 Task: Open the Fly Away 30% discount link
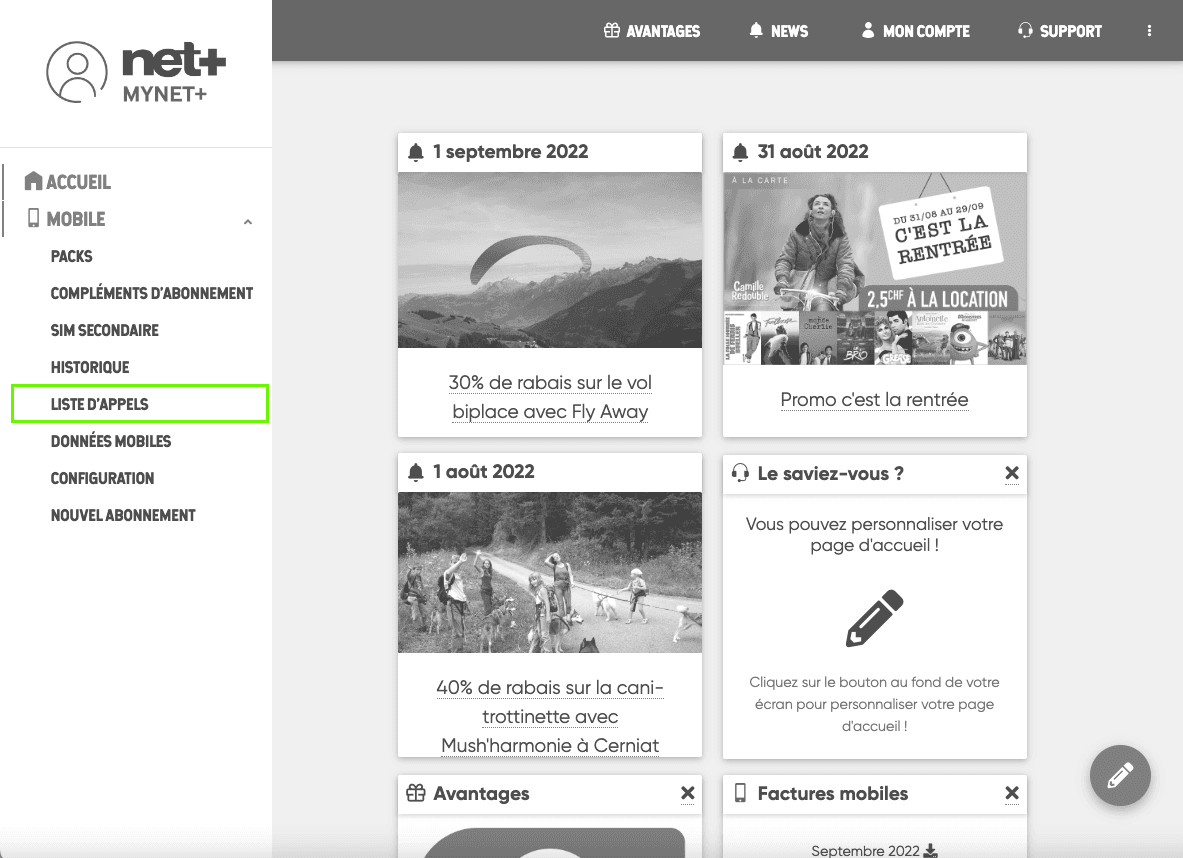550,397
